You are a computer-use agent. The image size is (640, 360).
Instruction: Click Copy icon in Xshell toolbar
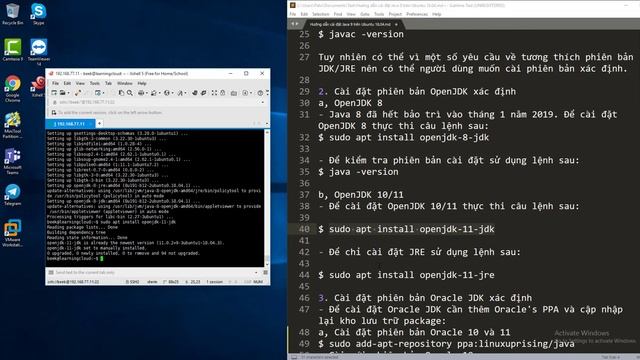coord(121,93)
